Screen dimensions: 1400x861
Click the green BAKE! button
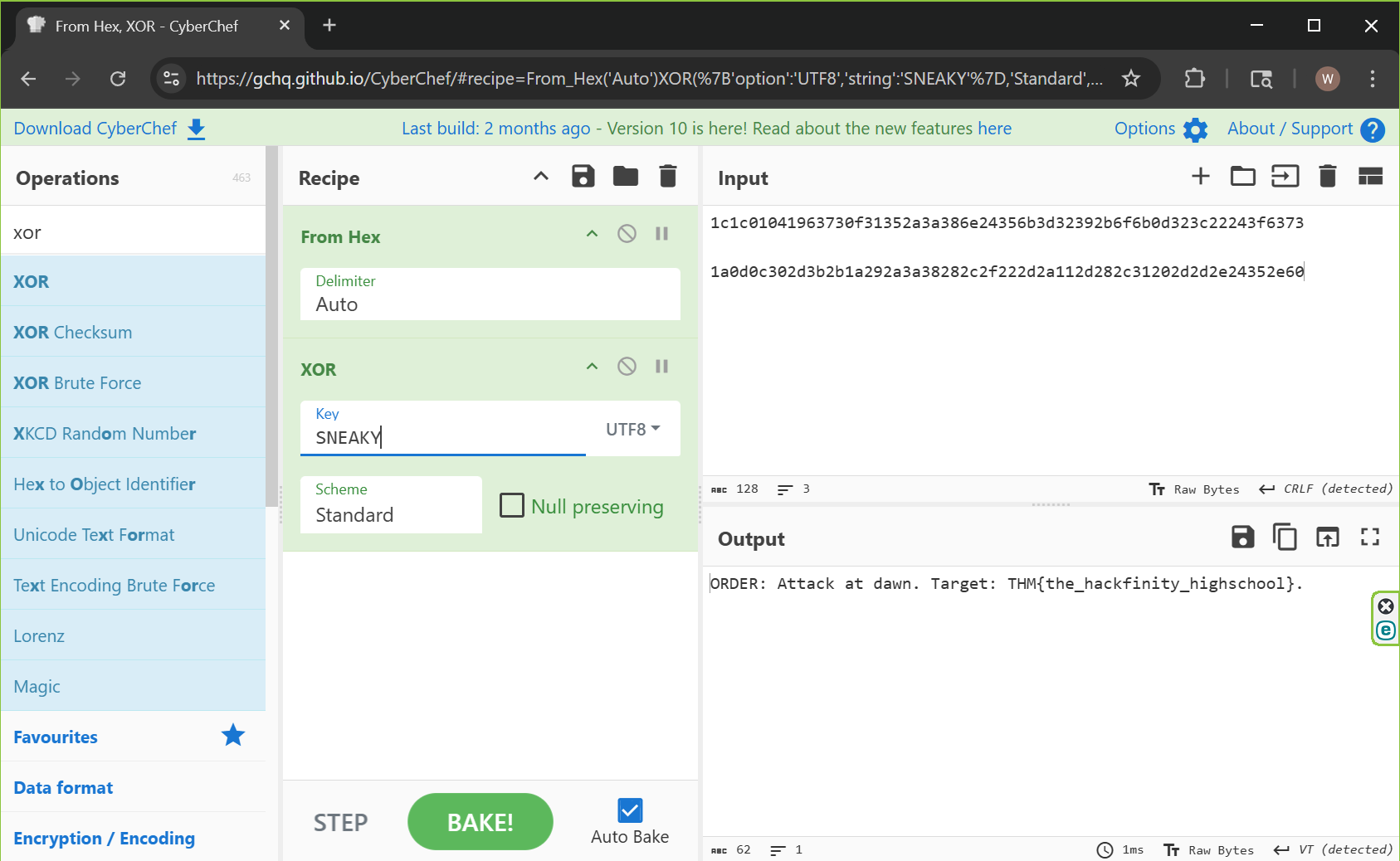pyautogui.click(x=480, y=822)
